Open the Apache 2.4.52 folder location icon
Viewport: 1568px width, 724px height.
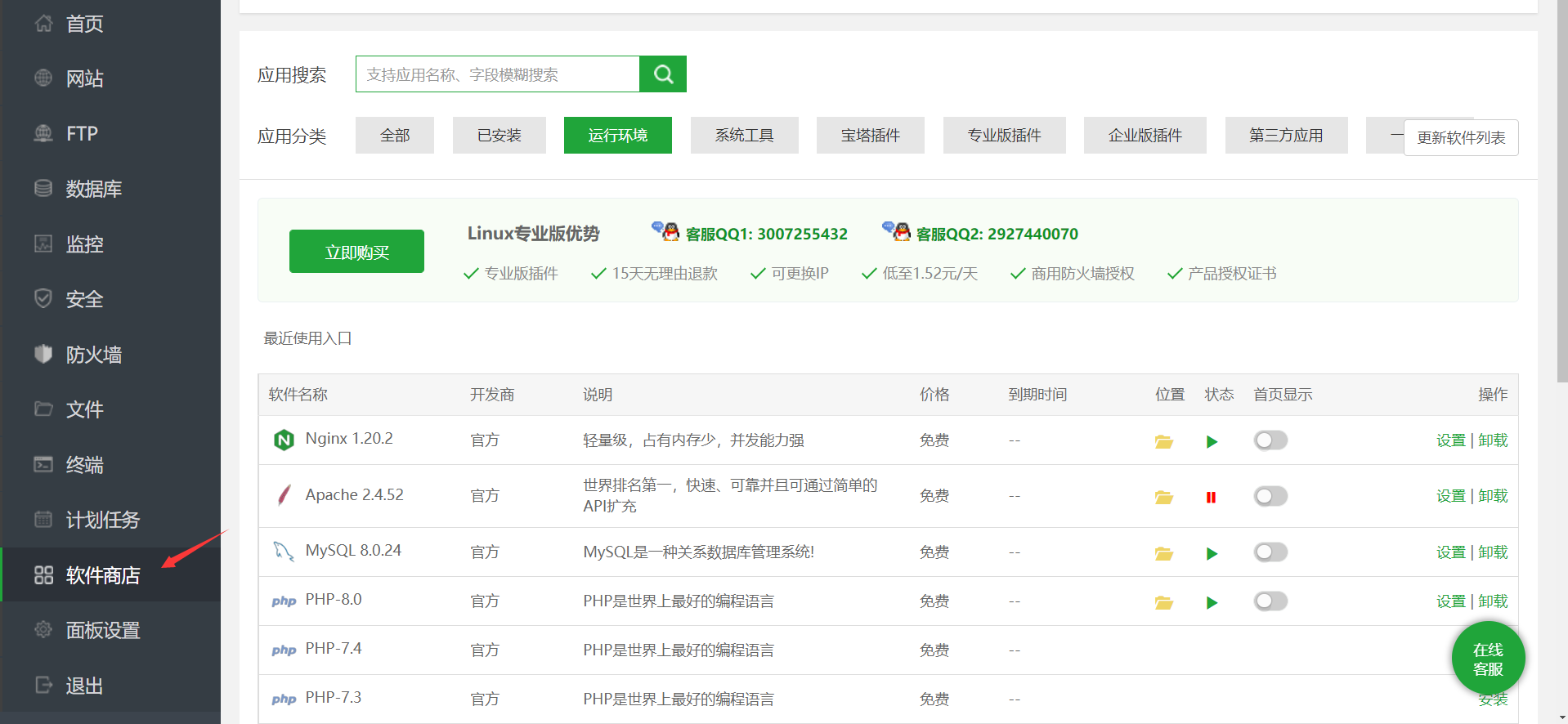1164,497
